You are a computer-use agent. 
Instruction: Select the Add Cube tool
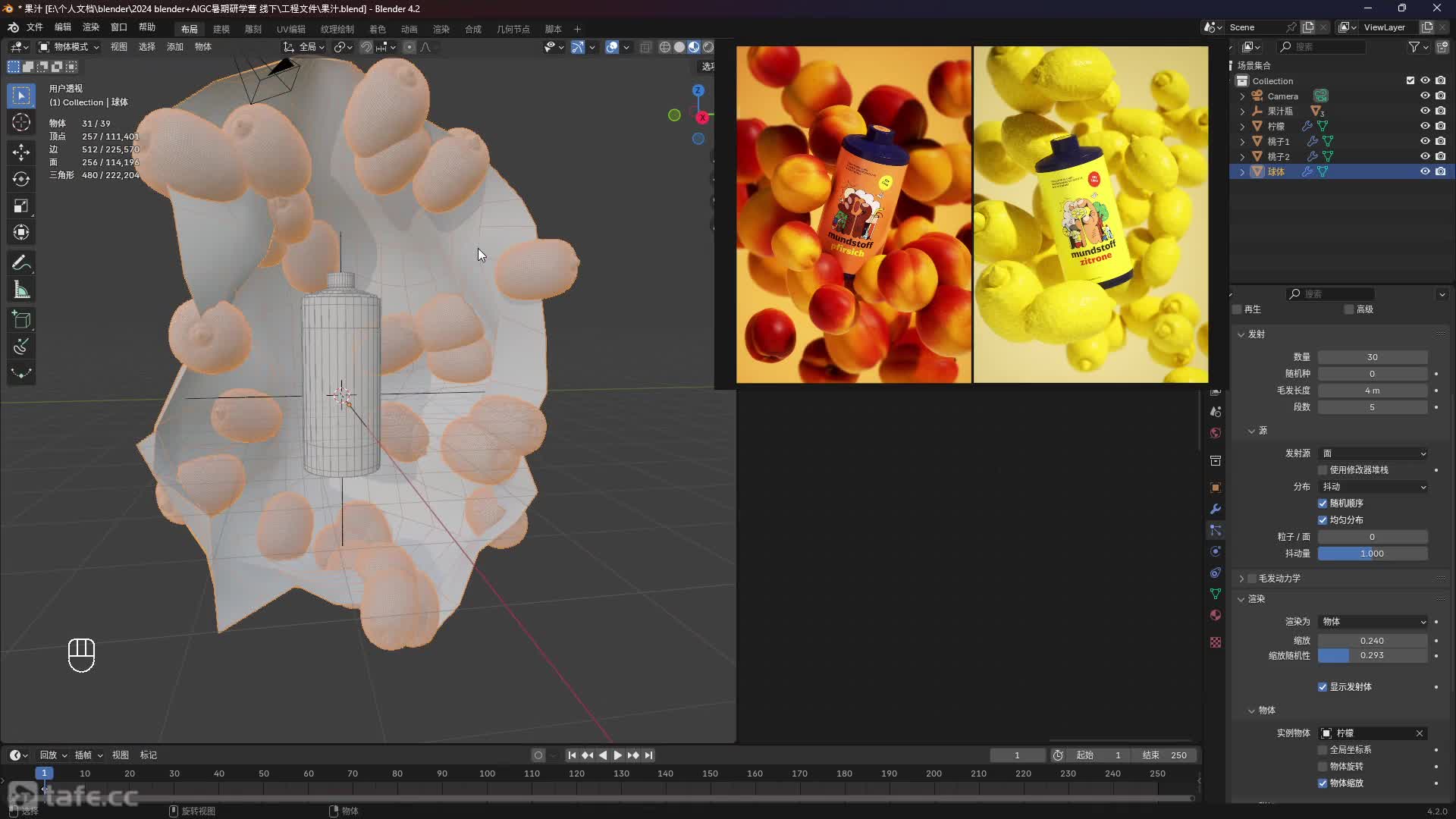(x=21, y=320)
